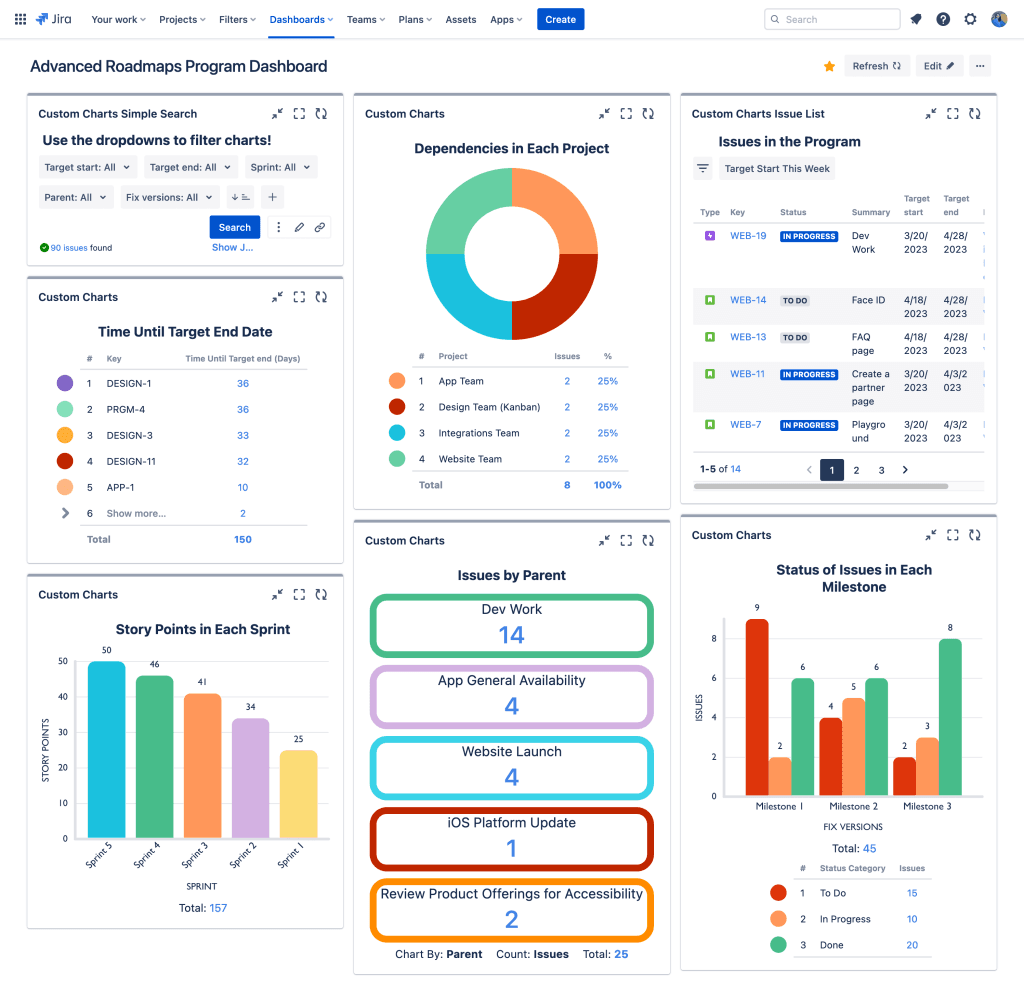Open the Sprint: All dropdown
1024x985 pixels.
[281, 167]
